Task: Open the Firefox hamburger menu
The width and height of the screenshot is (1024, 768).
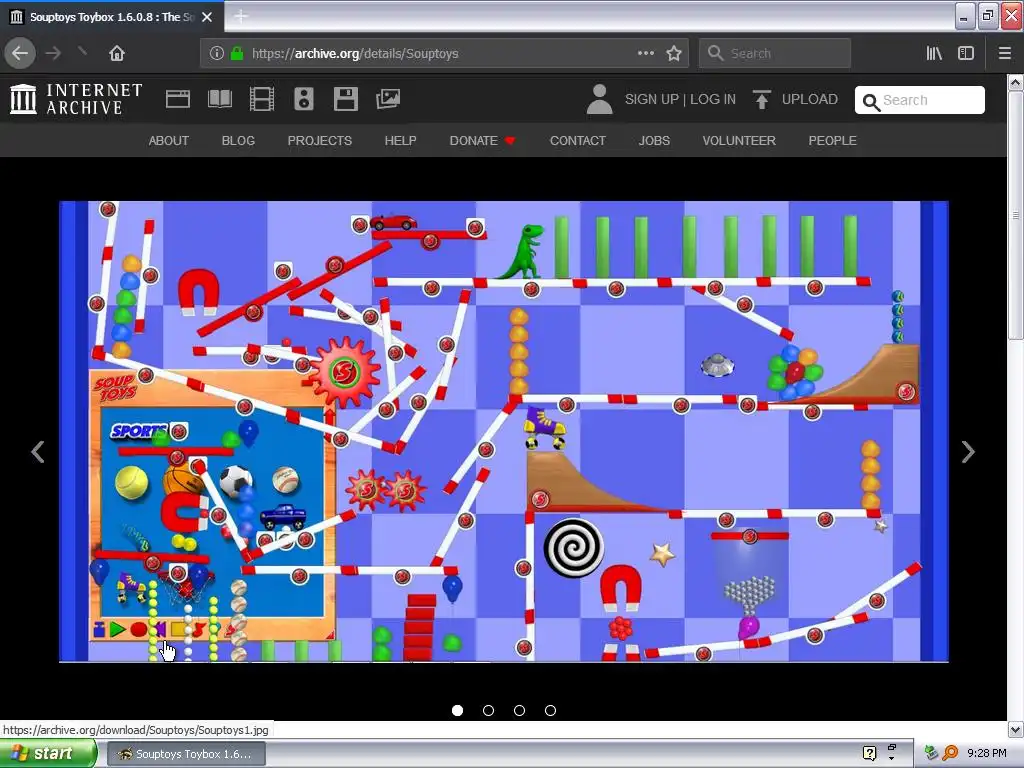Action: coord(1004,53)
